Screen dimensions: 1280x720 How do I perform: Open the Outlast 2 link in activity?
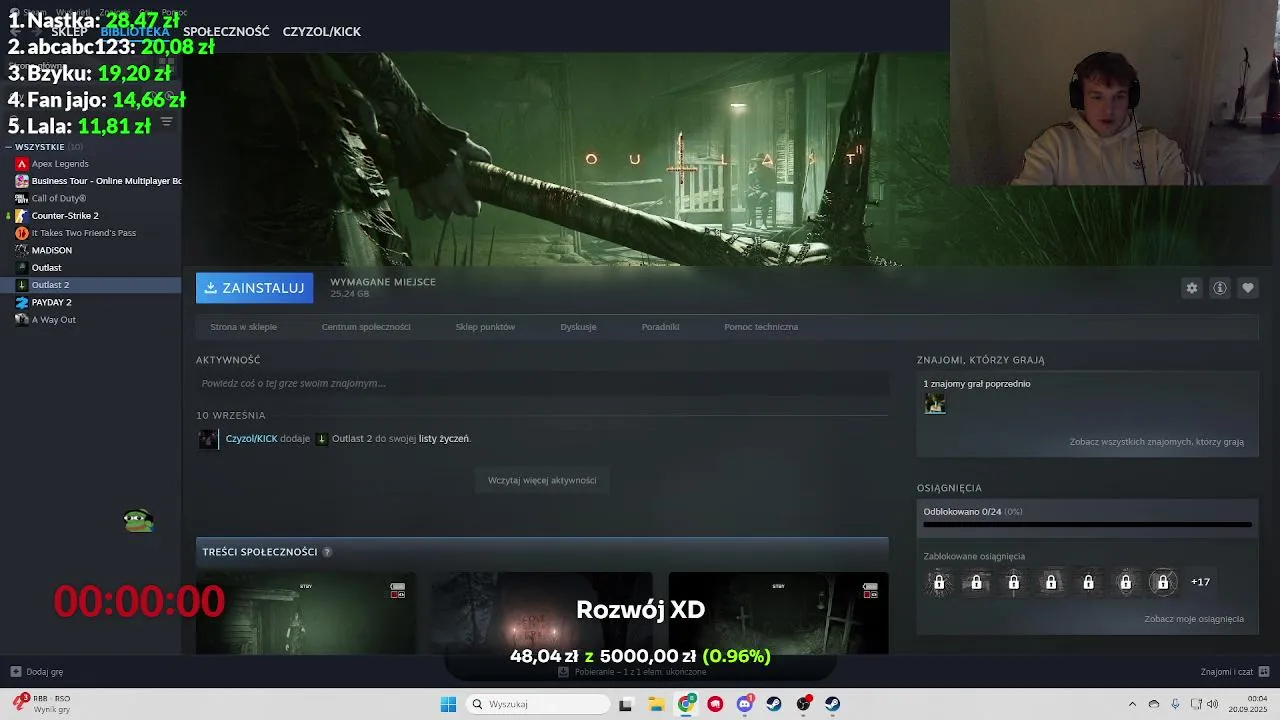coord(351,439)
